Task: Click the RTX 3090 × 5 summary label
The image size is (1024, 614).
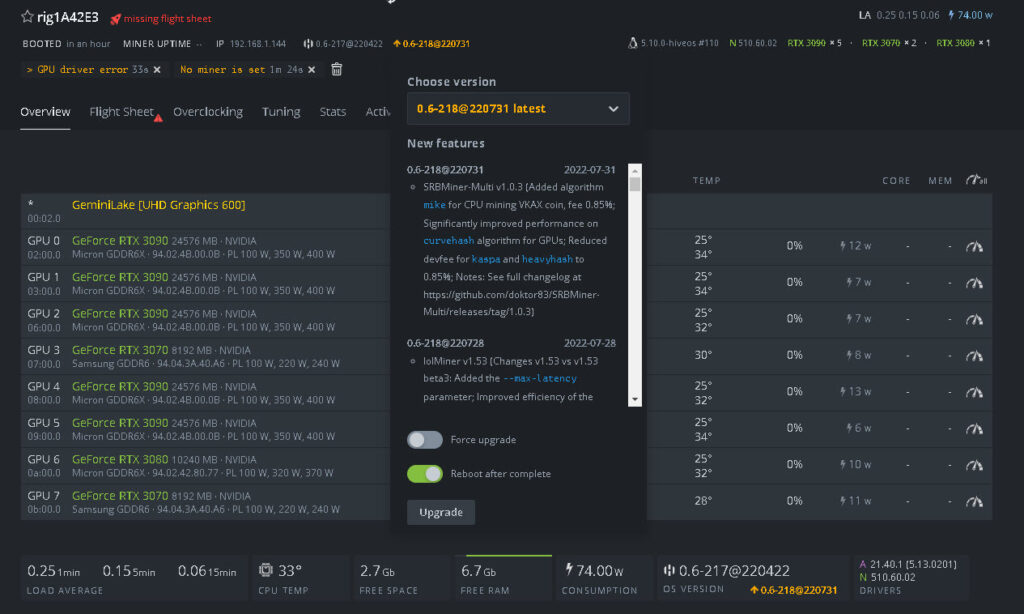Action: pyautogui.click(x=814, y=43)
